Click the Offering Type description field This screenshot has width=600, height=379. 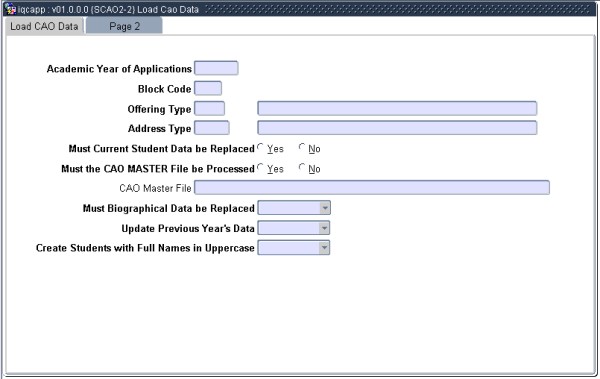(397, 108)
